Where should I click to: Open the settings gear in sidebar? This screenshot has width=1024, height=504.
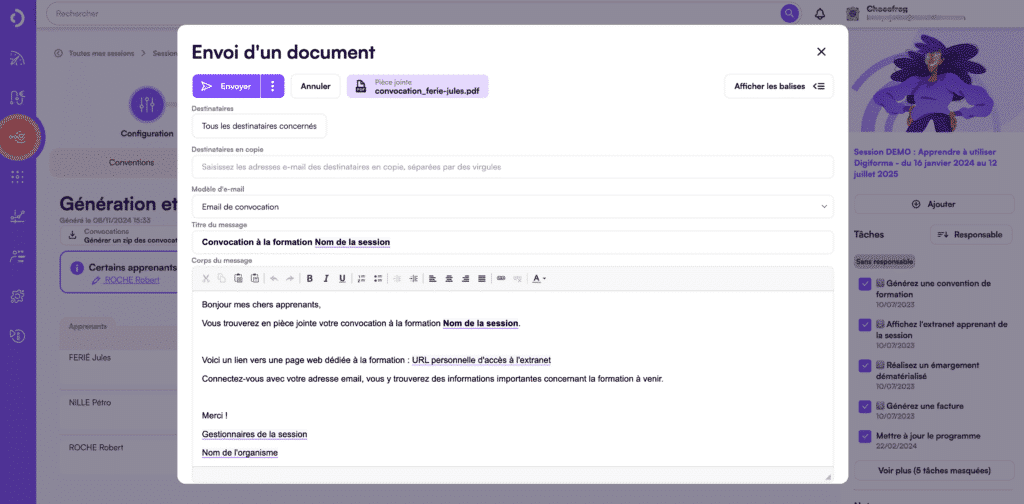pyautogui.click(x=18, y=296)
